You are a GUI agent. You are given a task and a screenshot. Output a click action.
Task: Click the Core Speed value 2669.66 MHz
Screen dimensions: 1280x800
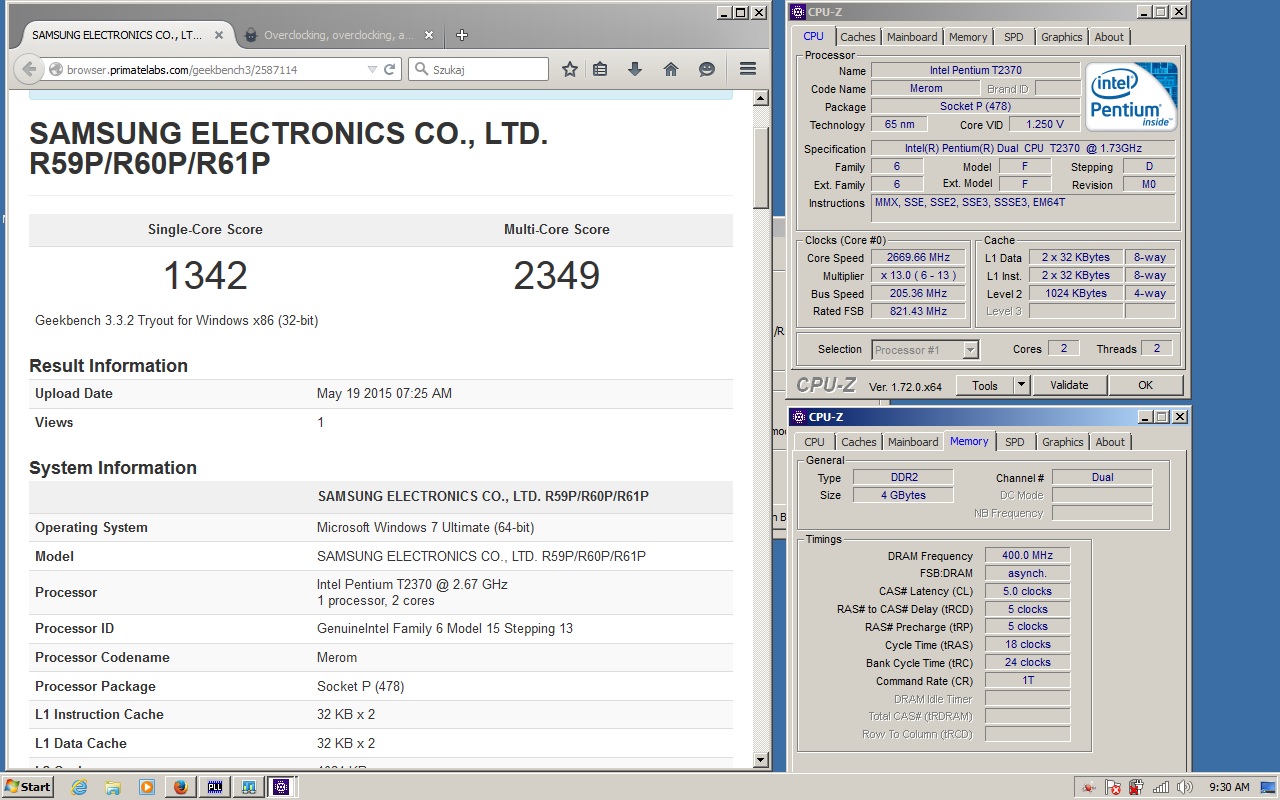(920, 257)
